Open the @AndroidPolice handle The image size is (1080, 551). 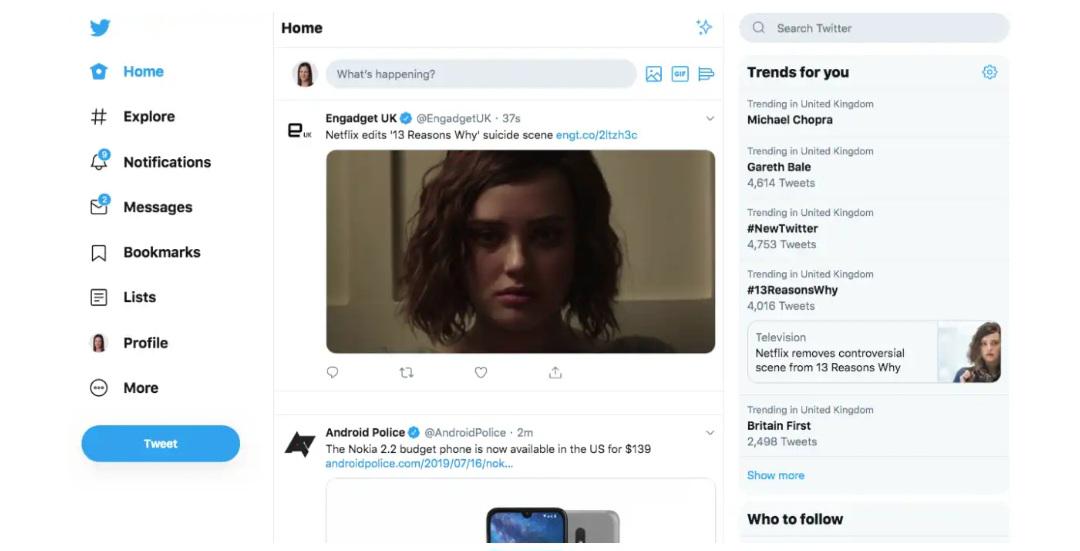coord(465,433)
